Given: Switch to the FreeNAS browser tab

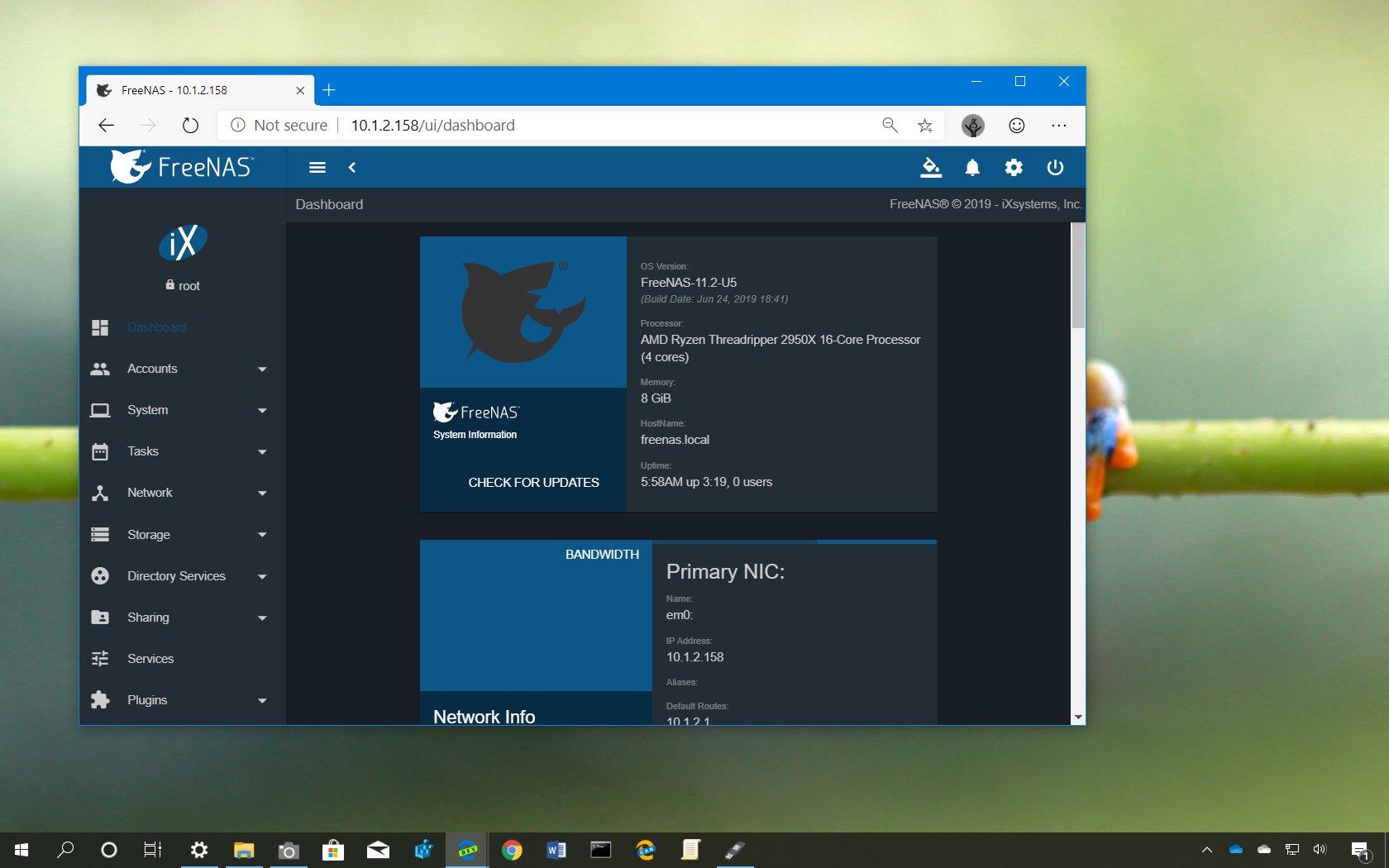Looking at the screenshot, I should [x=174, y=90].
